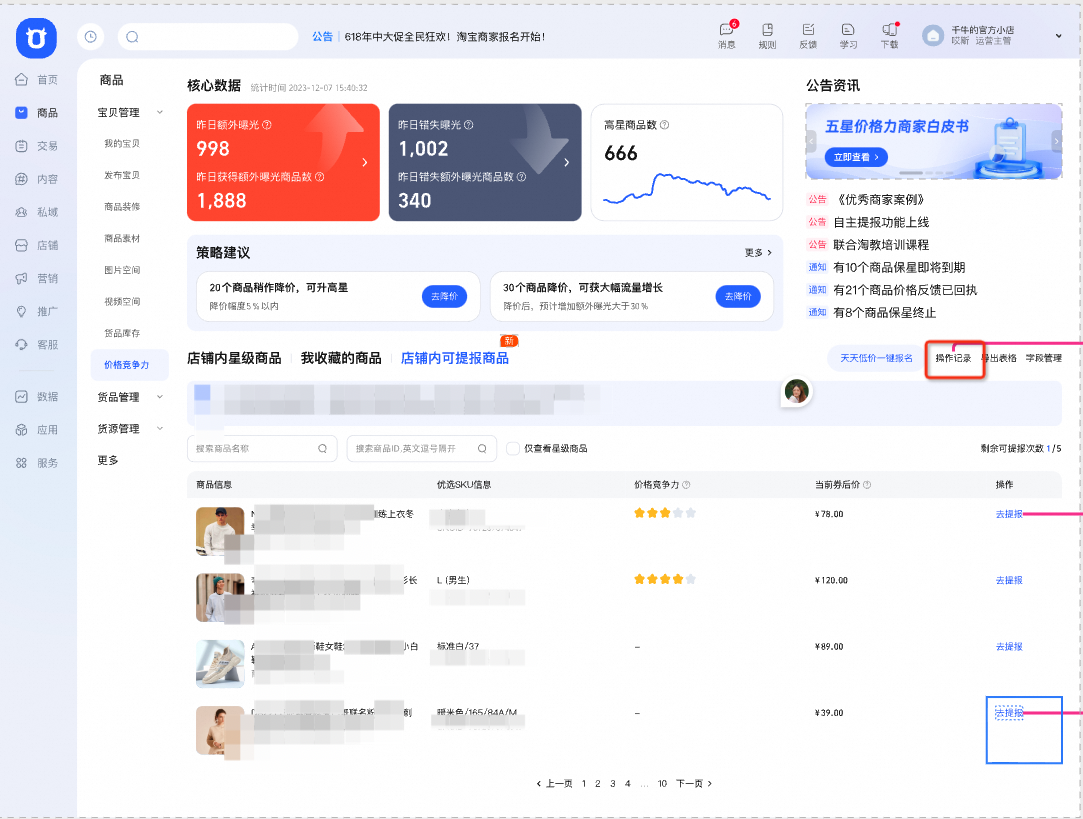Go to next banner slide arrow
Image resolution: width=1083 pixels, height=819 pixels.
(1055, 141)
